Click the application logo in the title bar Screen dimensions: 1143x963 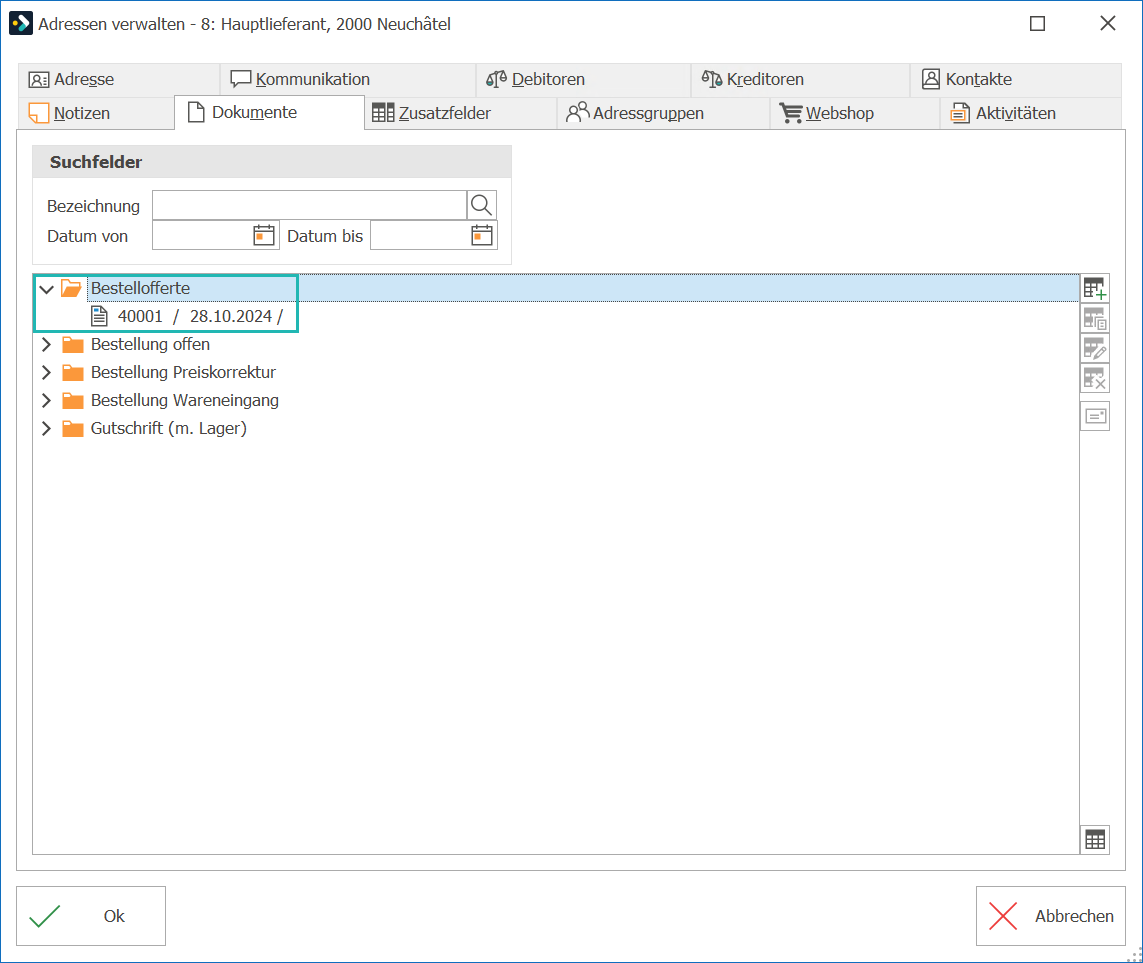point(20,23)
